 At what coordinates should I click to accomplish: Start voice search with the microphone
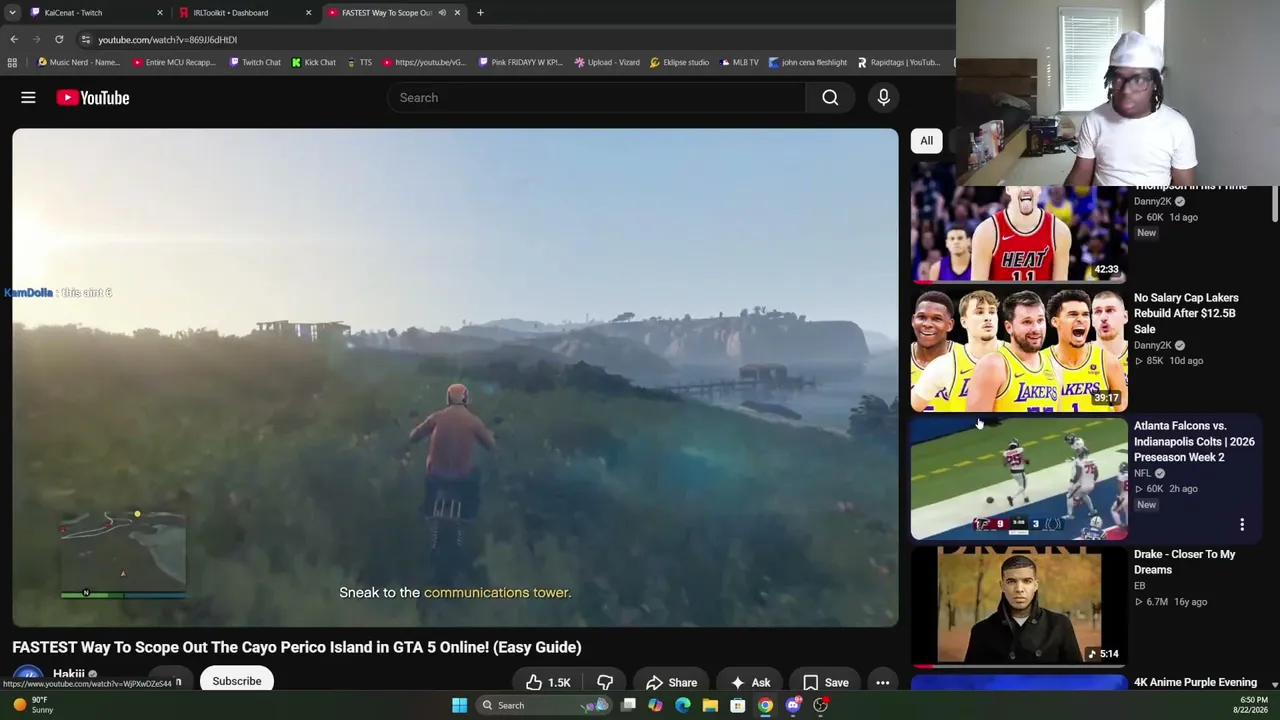[883, 97]
